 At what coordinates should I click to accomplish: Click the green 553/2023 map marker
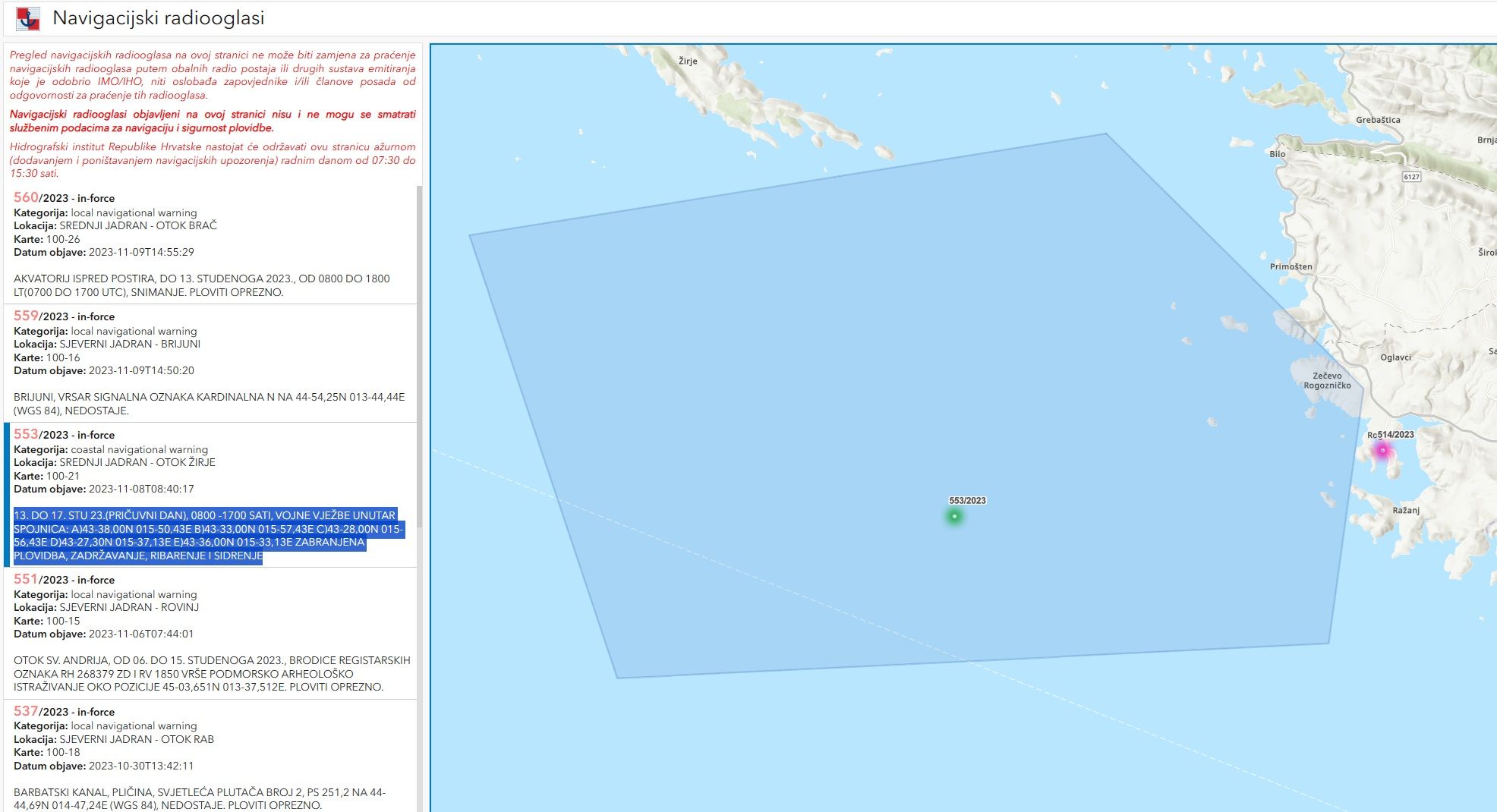pos(954,517)
